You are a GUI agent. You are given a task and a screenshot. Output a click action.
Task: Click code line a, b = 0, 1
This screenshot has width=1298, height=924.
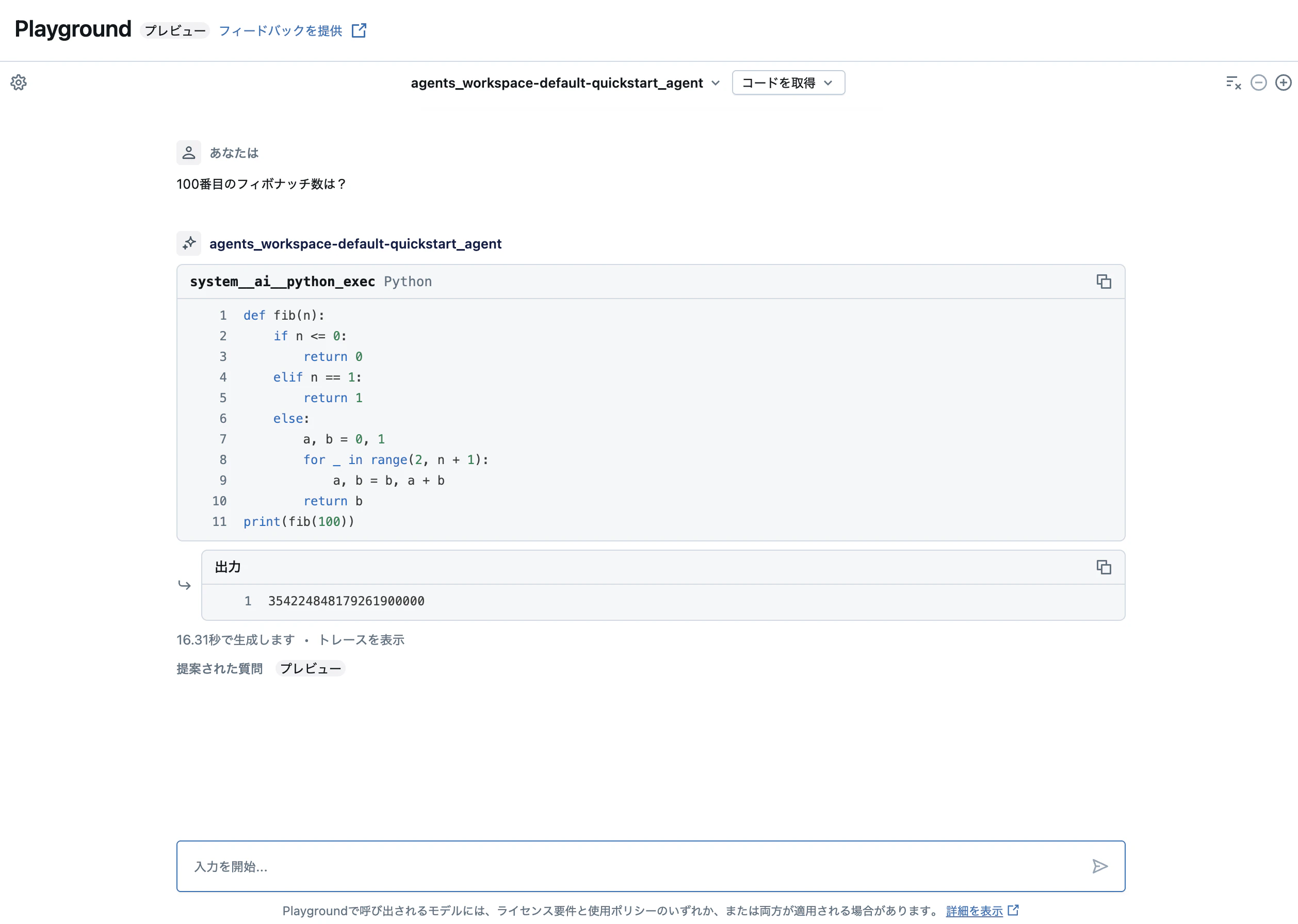point(344,439)
